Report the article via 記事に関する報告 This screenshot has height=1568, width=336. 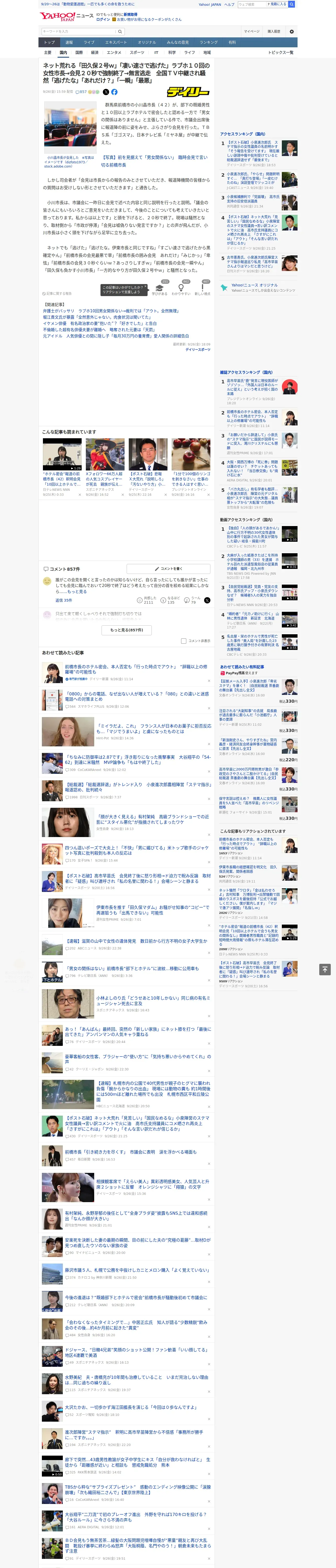click(x=57, y=293)
